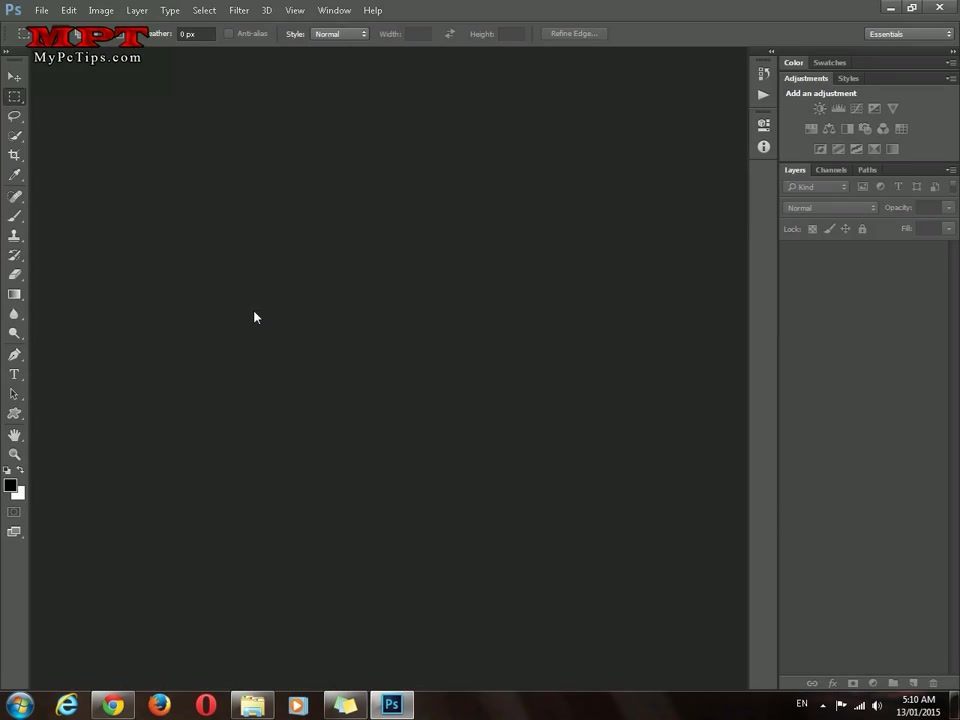
Task: Select the Eraser tool
Action: [x=14, y=275]
